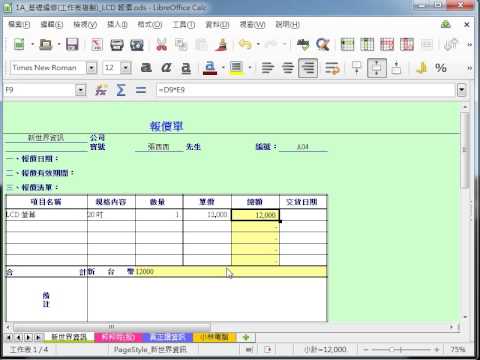Click the zoom slider handle
This screenshot has width=480, height=360.
[393, 349]
